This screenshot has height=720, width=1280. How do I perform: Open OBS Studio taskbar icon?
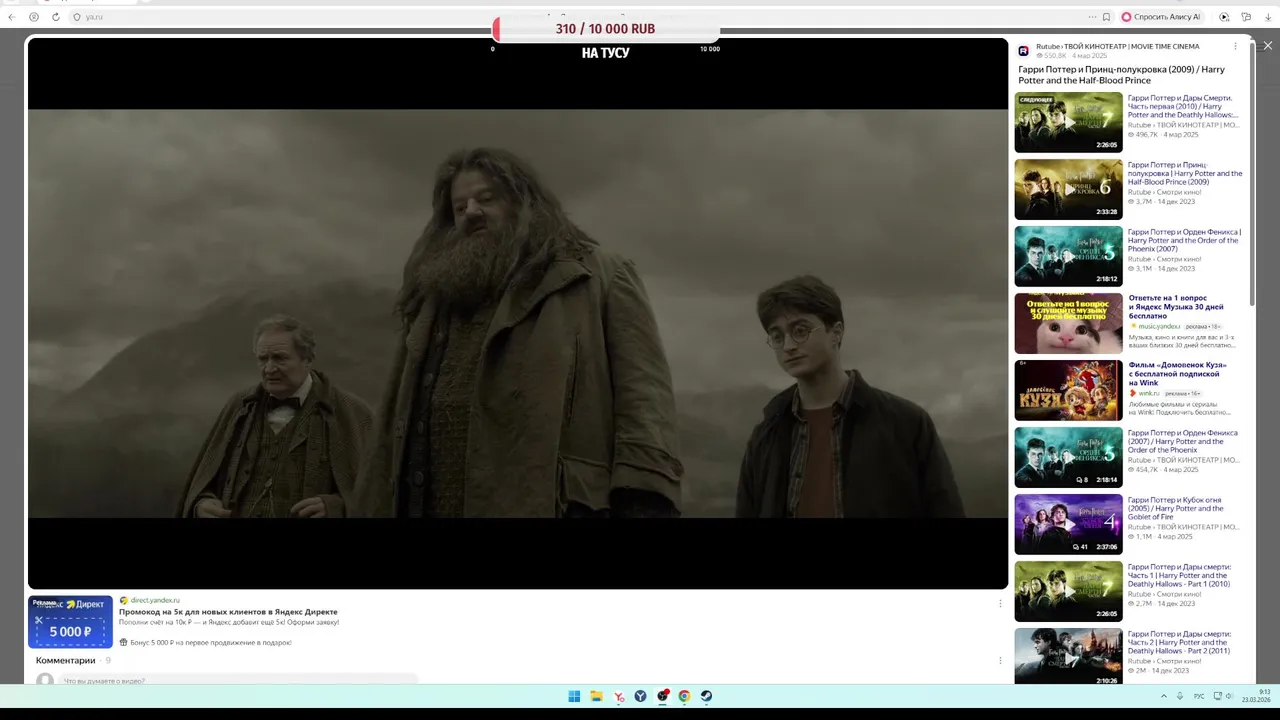coord(663,696)
